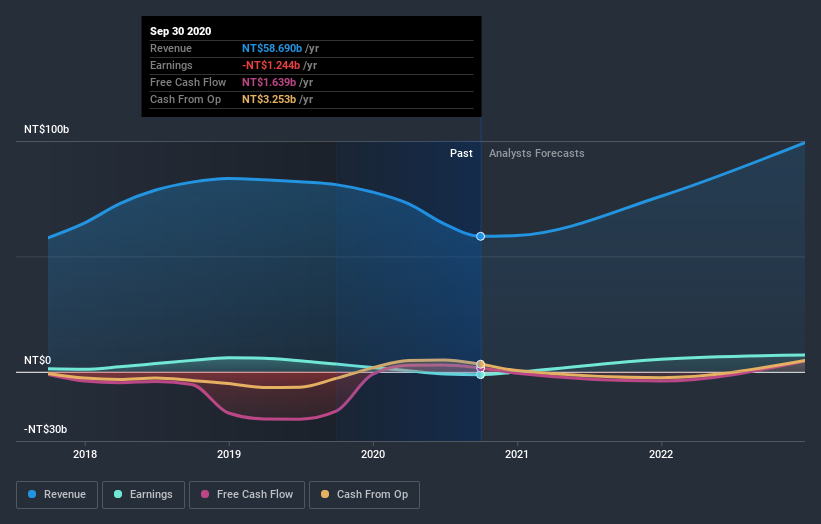Viewport: 821px width, 524px height.
Task: Select the 2019 x-axis label
Action: [229, 454]
